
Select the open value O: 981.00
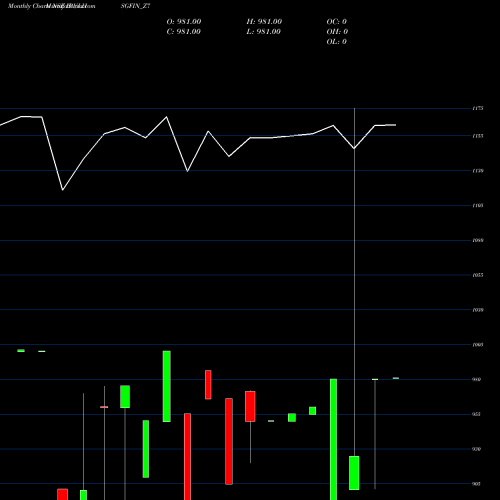tap(184, 22)
